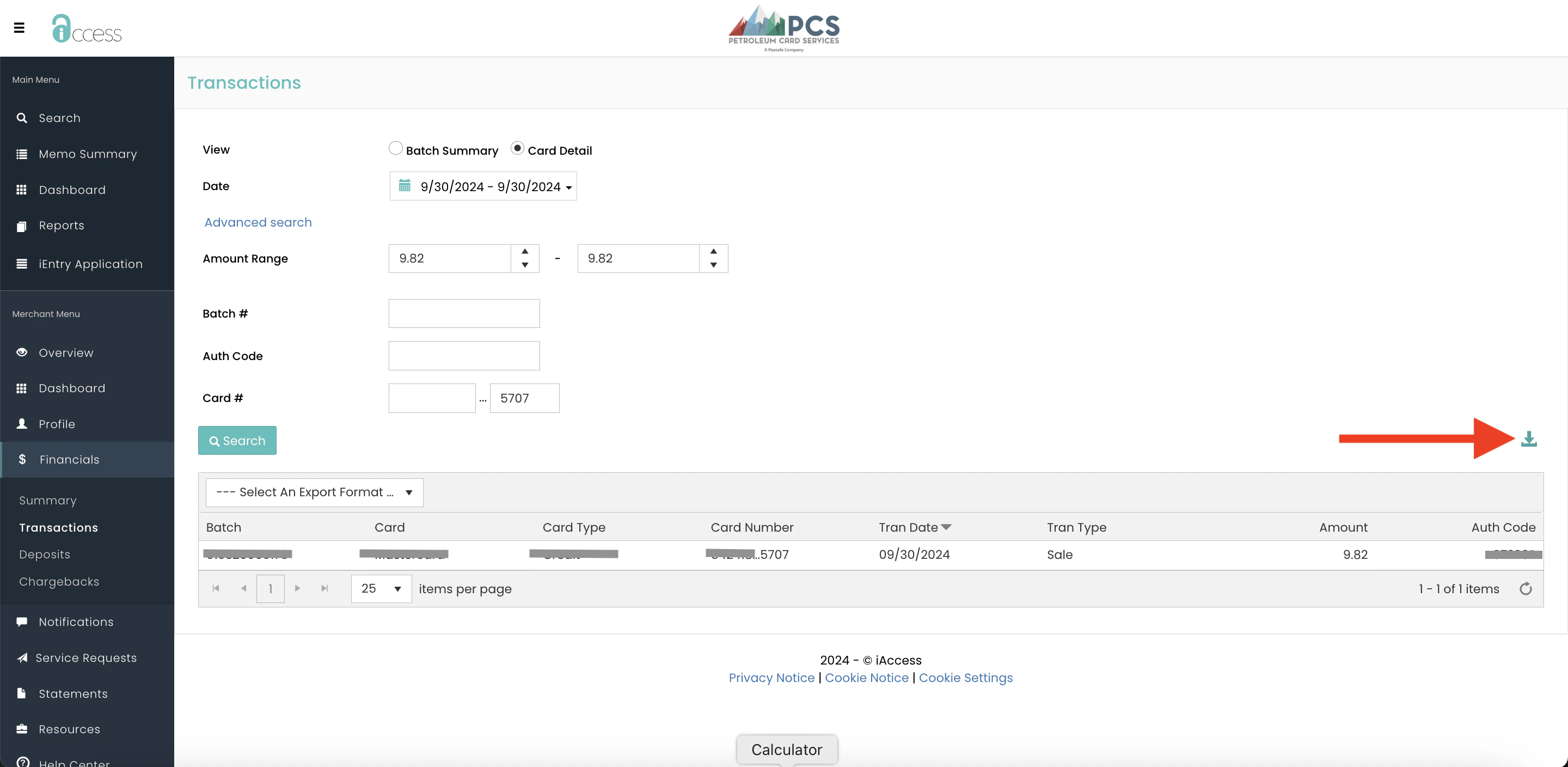Open the Chargebacks submenu item

[59, 582]
